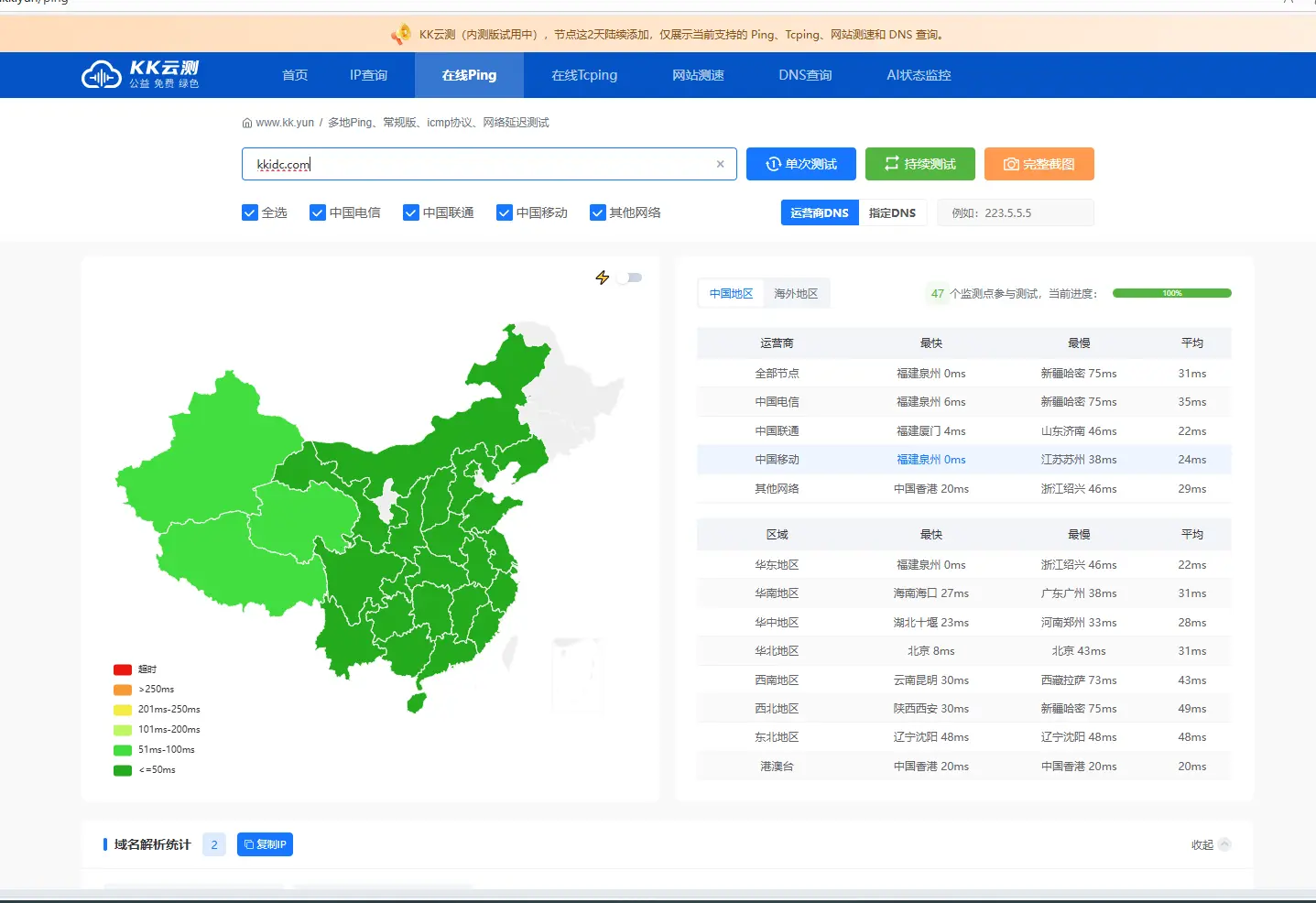This screenshot has height=903, width=1316.
Task: Click the 其他网络 row in the carrier table
Action: pyautogui.click(x=964, y=488)
